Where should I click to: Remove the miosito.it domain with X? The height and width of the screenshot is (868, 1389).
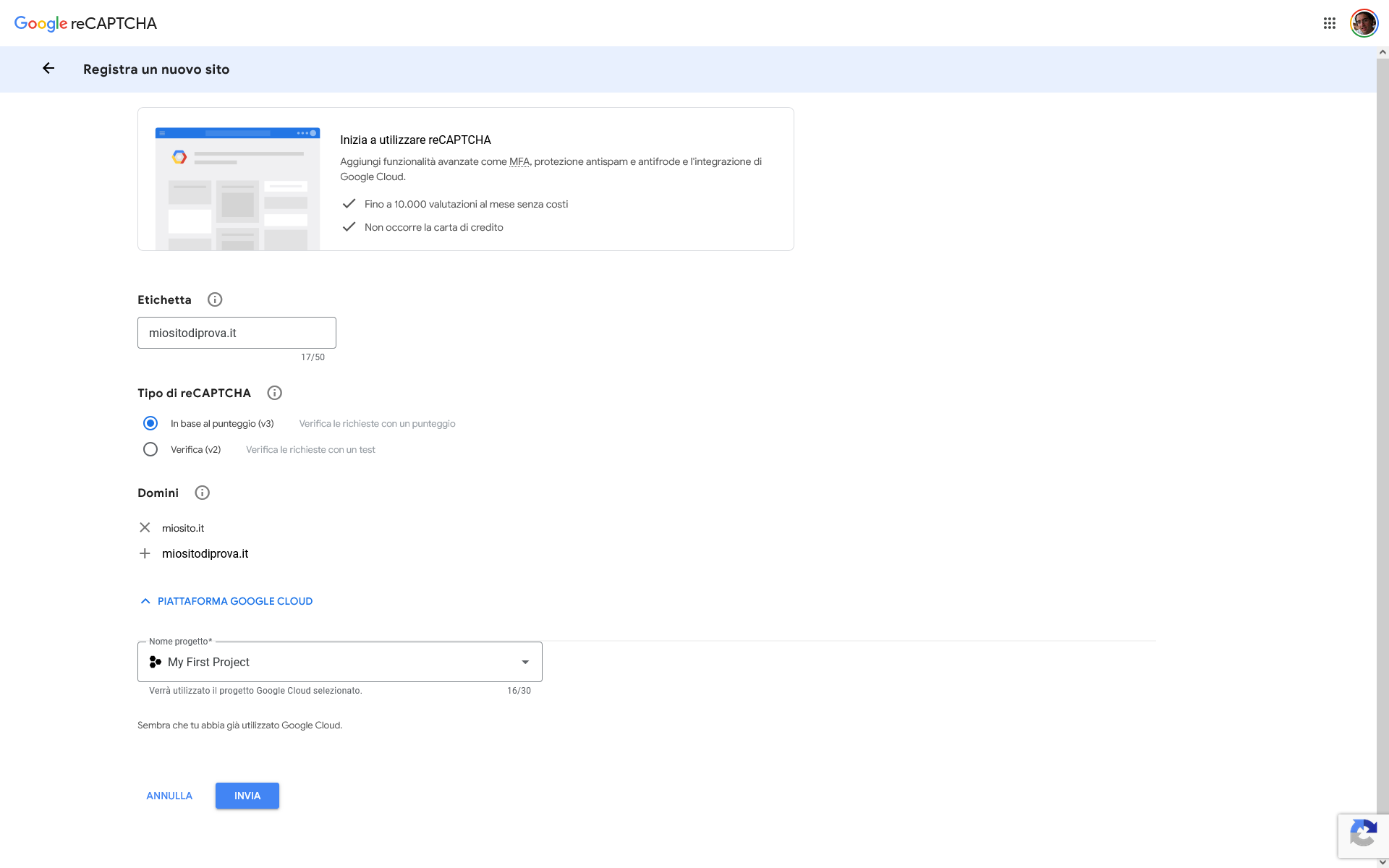point(145,528)
